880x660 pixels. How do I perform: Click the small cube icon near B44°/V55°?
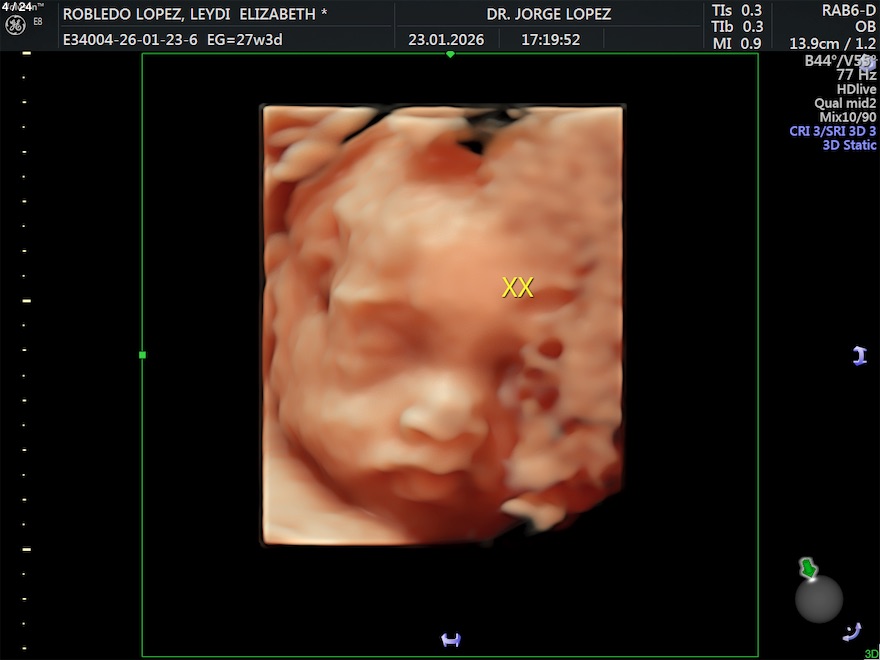(x=867, y=65)
